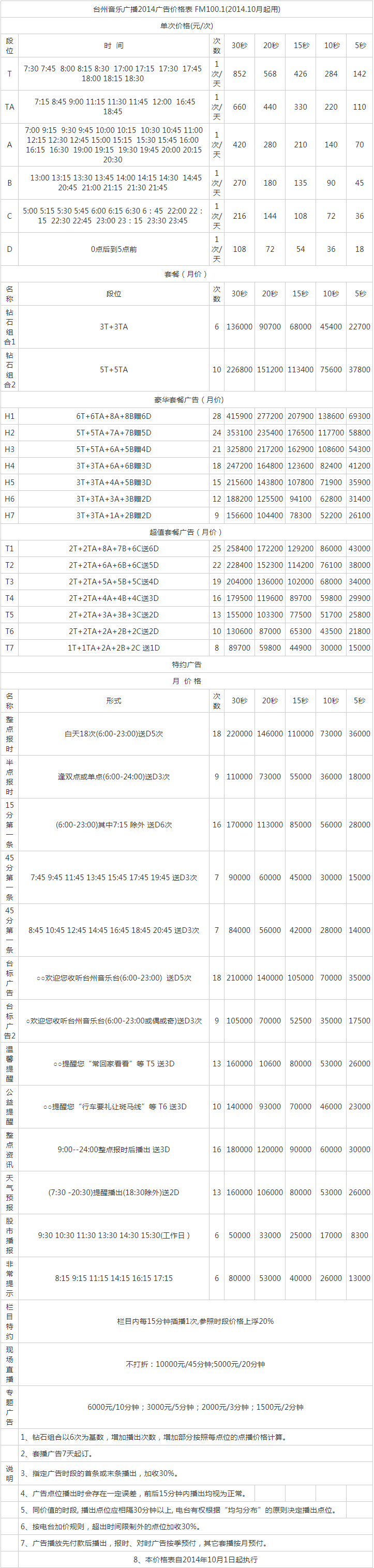Click price 210000 for 台标广告
This screenshot has width=374, height=1568.
240,977
